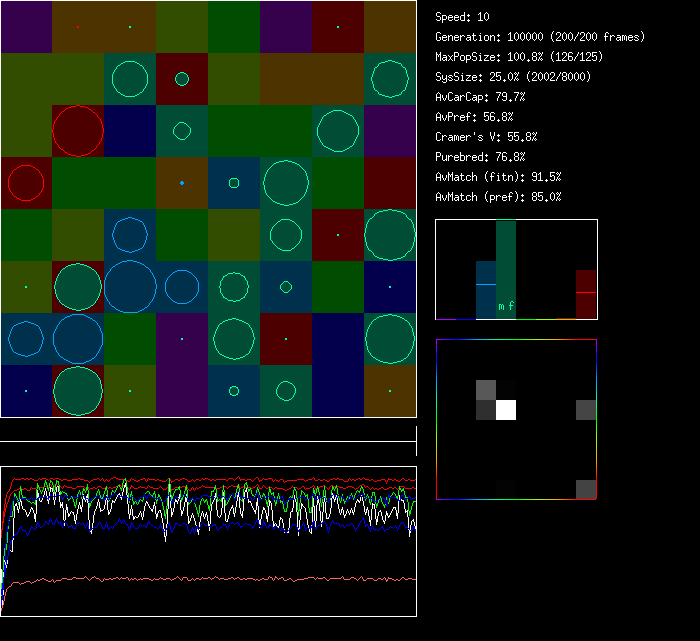Click the bottom-right gray heatmap cell
The width and height of the screenshot is (700, 641).
point(586,489)
